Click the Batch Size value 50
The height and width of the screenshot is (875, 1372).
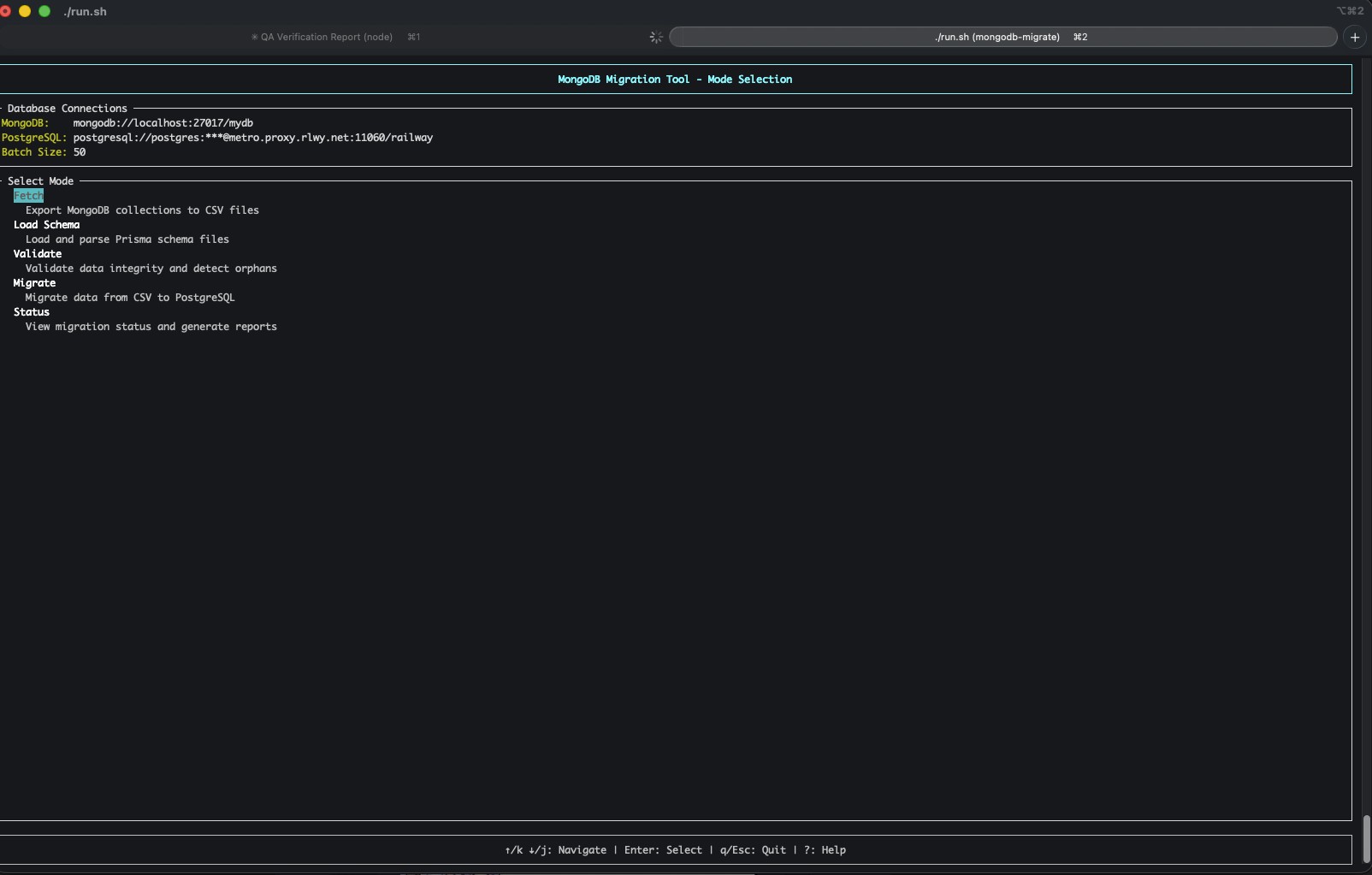[80, 152]
